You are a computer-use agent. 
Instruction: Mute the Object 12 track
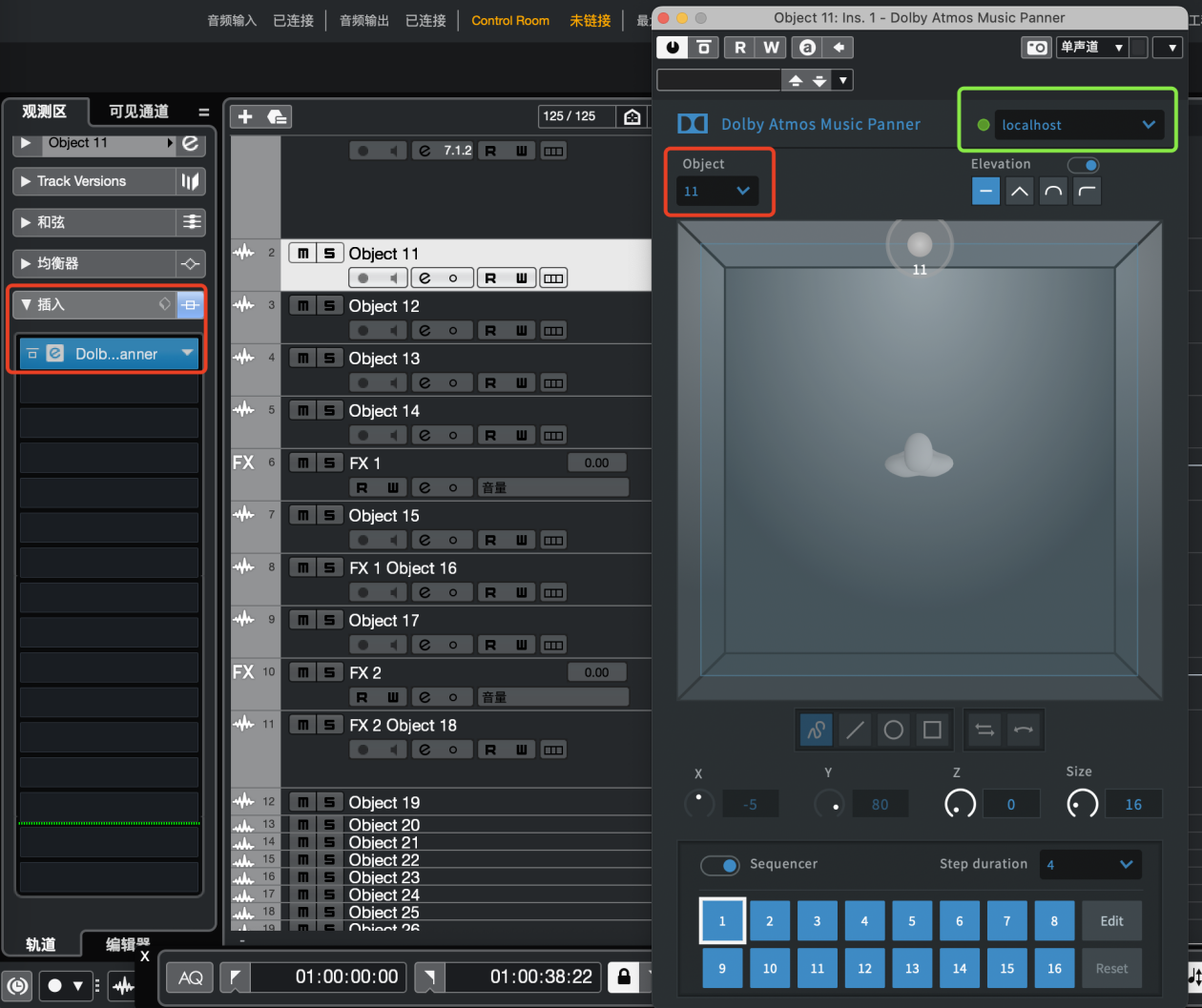[x=302, y=306]
